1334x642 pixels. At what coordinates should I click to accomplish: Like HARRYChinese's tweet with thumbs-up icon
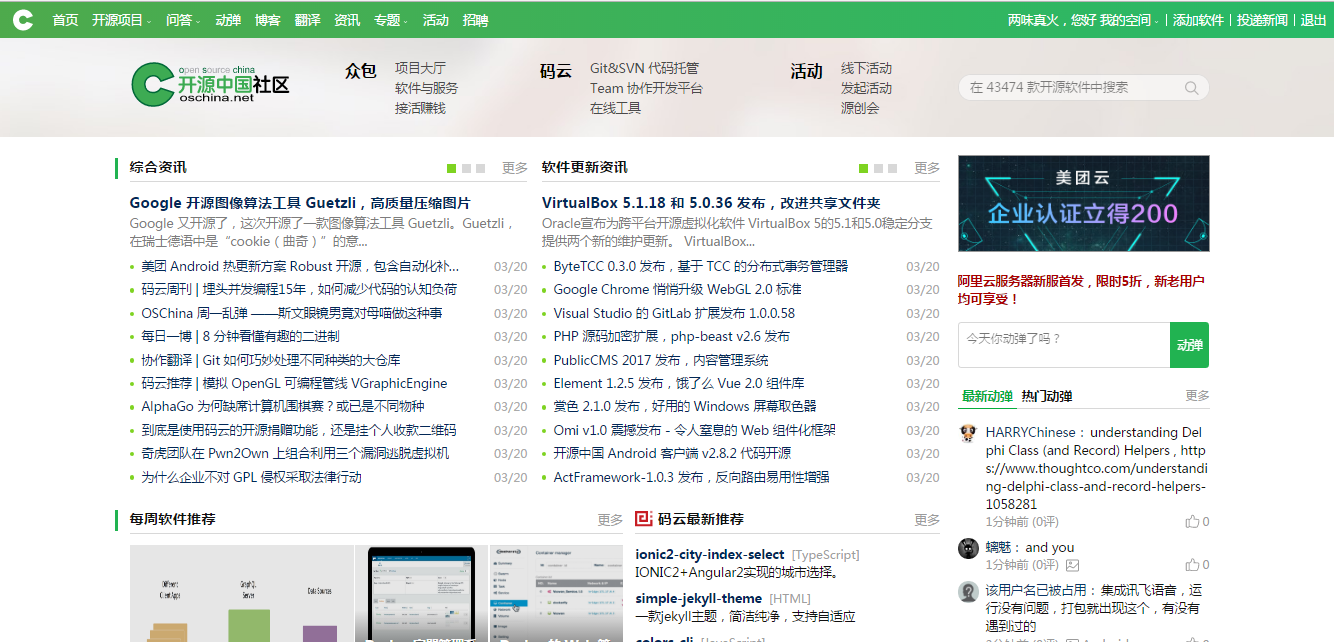(x=1192, y=522)
